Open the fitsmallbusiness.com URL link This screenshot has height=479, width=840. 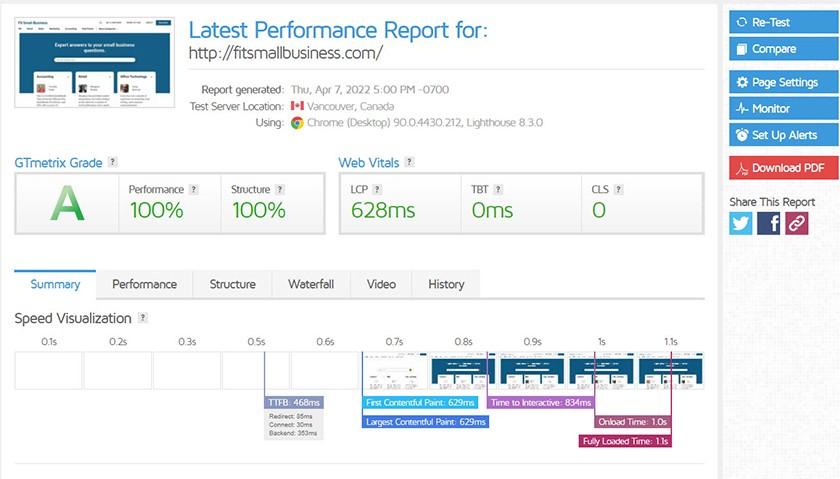click(286, 53)
